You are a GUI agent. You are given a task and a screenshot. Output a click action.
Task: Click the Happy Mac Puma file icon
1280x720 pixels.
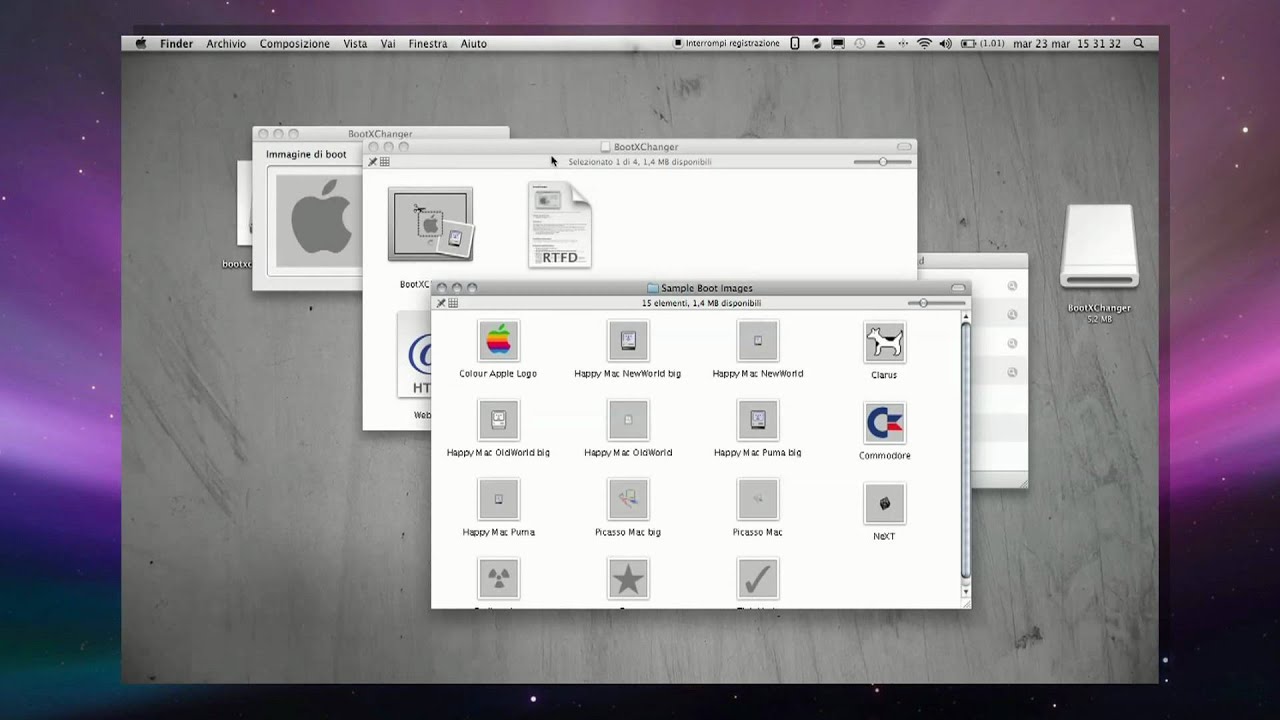(x=498, y=499)
